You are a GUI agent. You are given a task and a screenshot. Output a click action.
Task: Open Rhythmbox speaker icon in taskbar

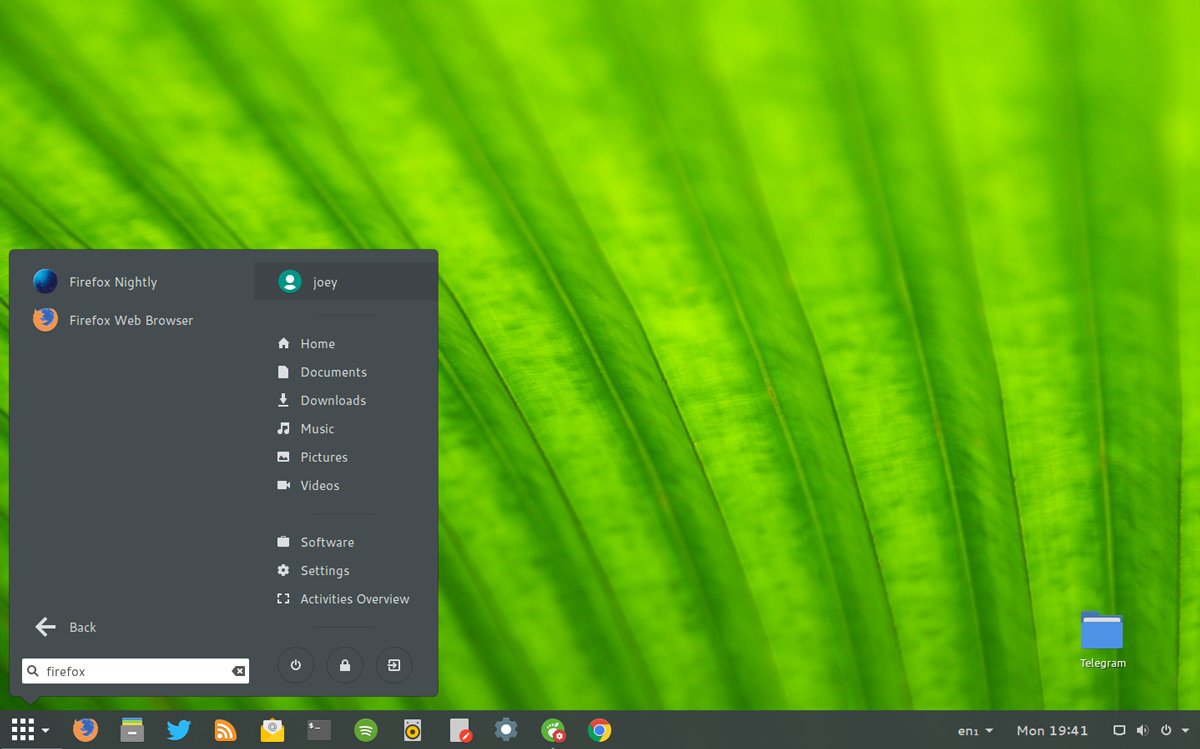[x=413, y=730]
